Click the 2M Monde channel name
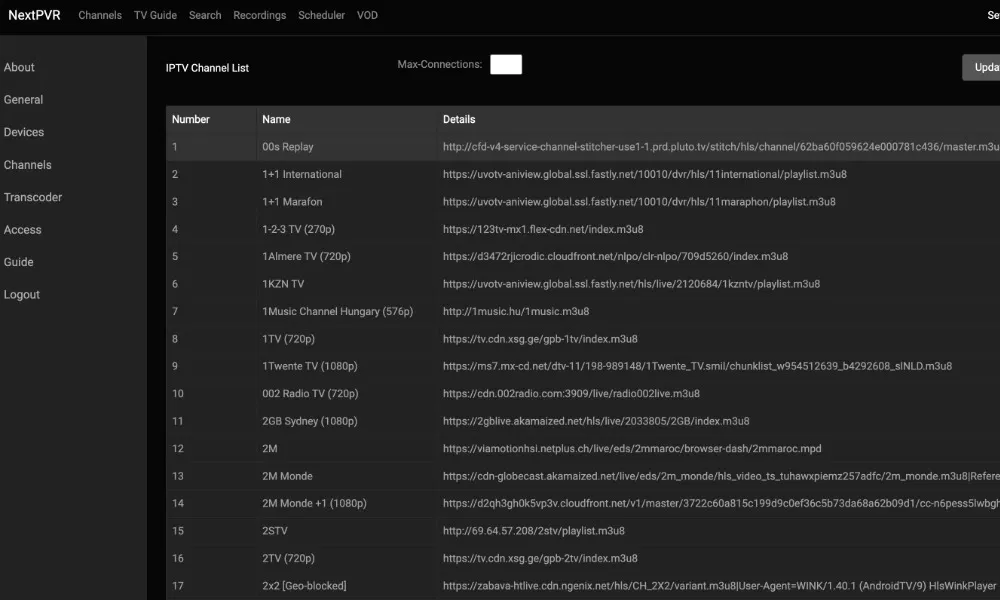Screen dimensions: 1000x600 coord(287,476)
